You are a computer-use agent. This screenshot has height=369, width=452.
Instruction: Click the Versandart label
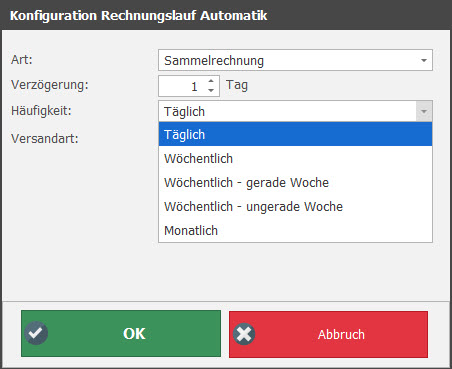[x=45, y=138]
